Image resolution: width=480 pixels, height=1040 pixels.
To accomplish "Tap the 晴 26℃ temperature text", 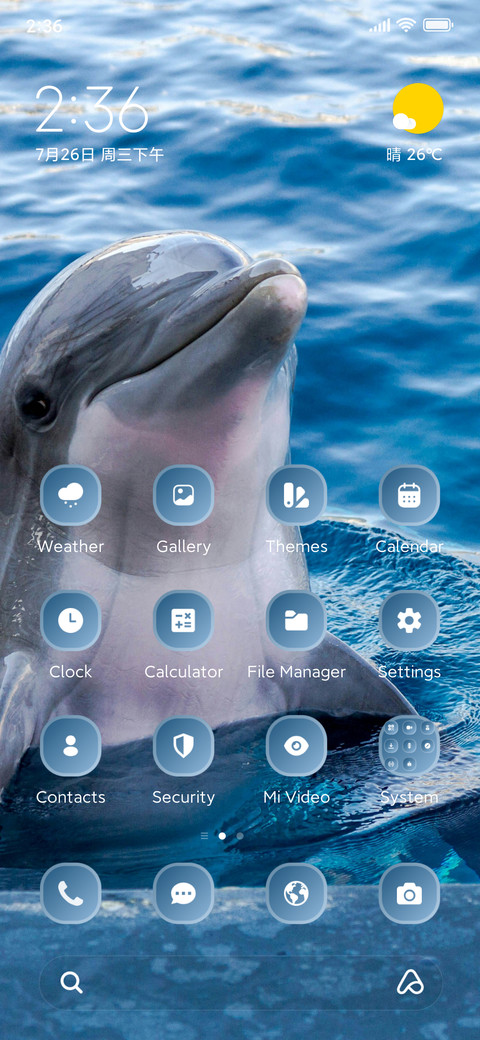I will pyautogui.click(x=414, y=155).
